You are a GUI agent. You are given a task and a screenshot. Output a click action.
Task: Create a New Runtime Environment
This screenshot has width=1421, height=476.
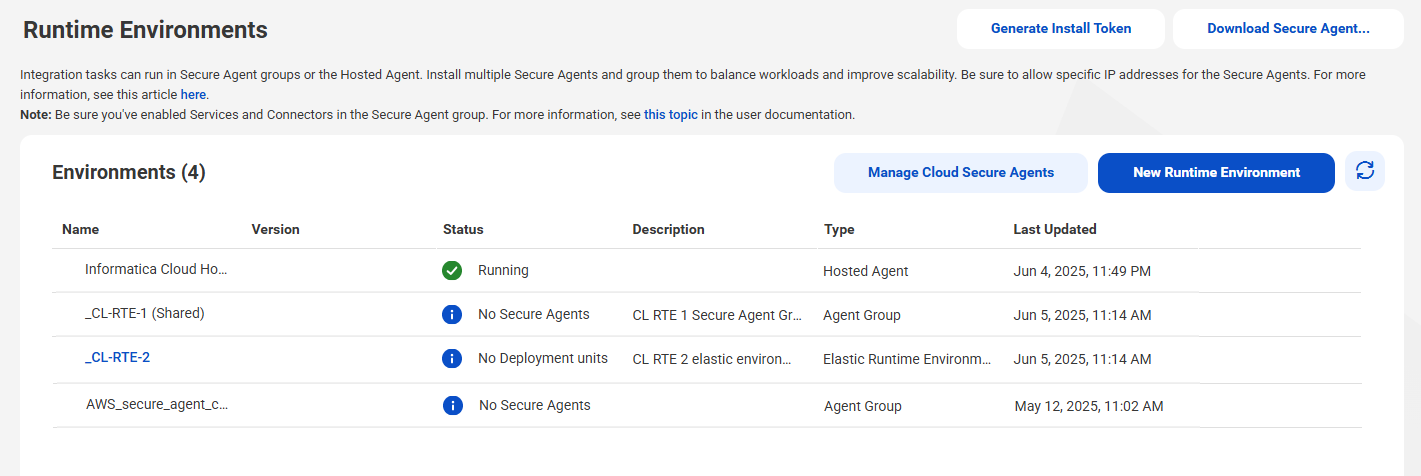[x=1216, y=173]
